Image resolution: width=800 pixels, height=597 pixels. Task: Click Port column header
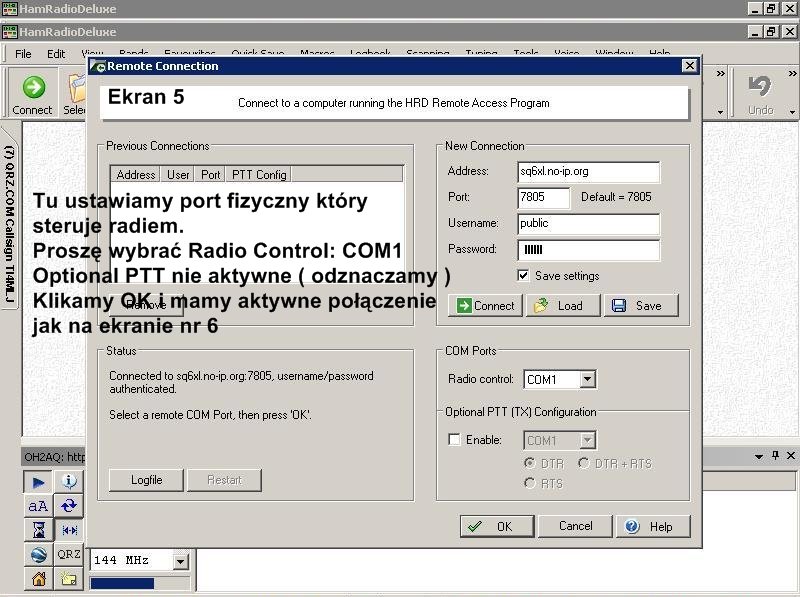[x=210, y=175]
